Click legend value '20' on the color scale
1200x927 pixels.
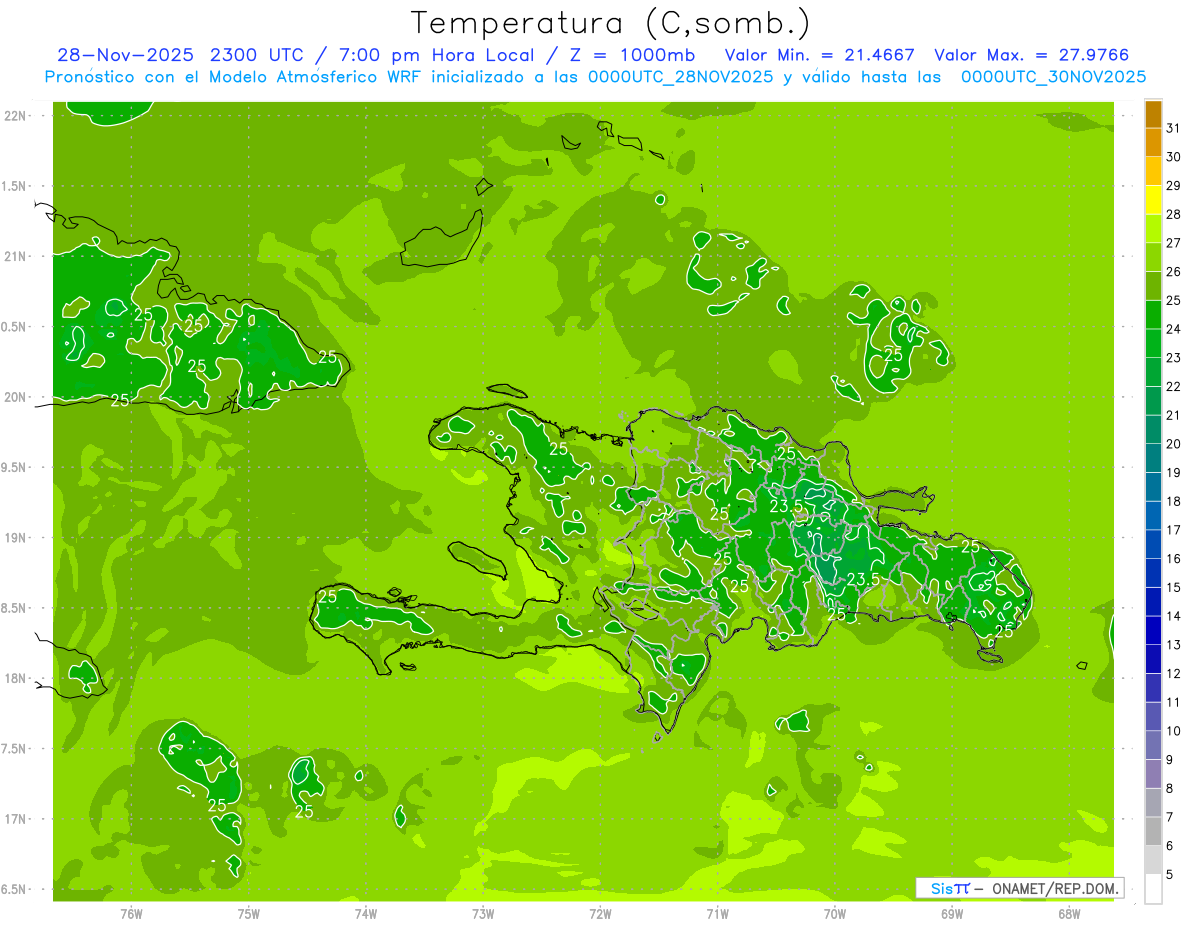coord(1174,444)
